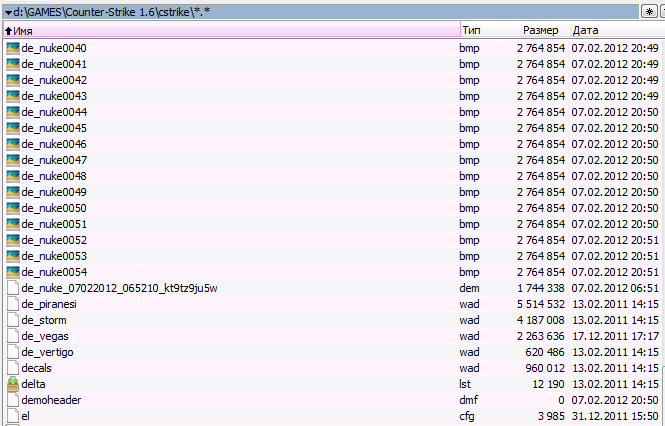This screenshot has height=426, width=665.
Task: Select the file name de_nuke0054
Action: point(54,272)
